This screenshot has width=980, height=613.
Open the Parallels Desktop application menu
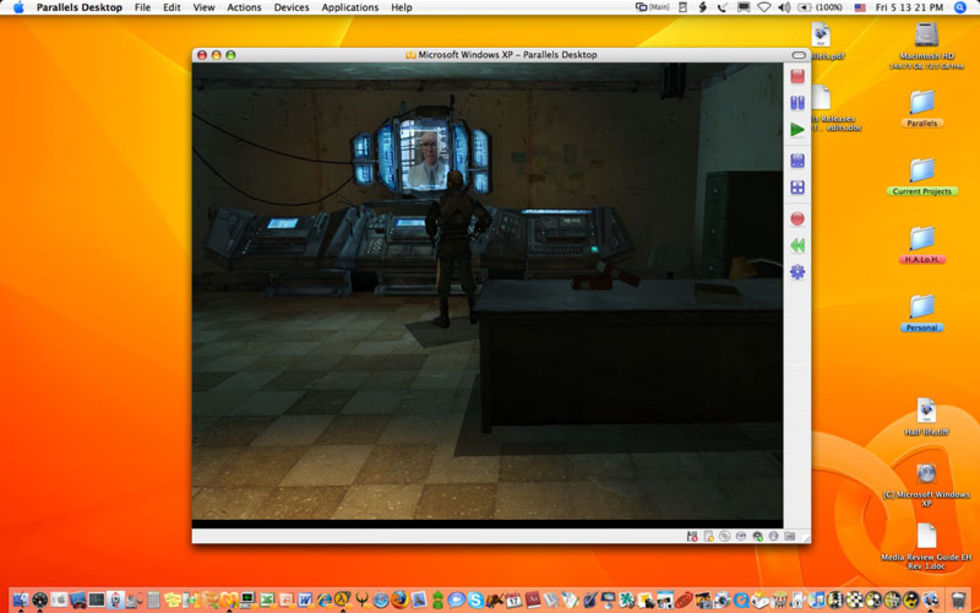(x=79, y=7)
